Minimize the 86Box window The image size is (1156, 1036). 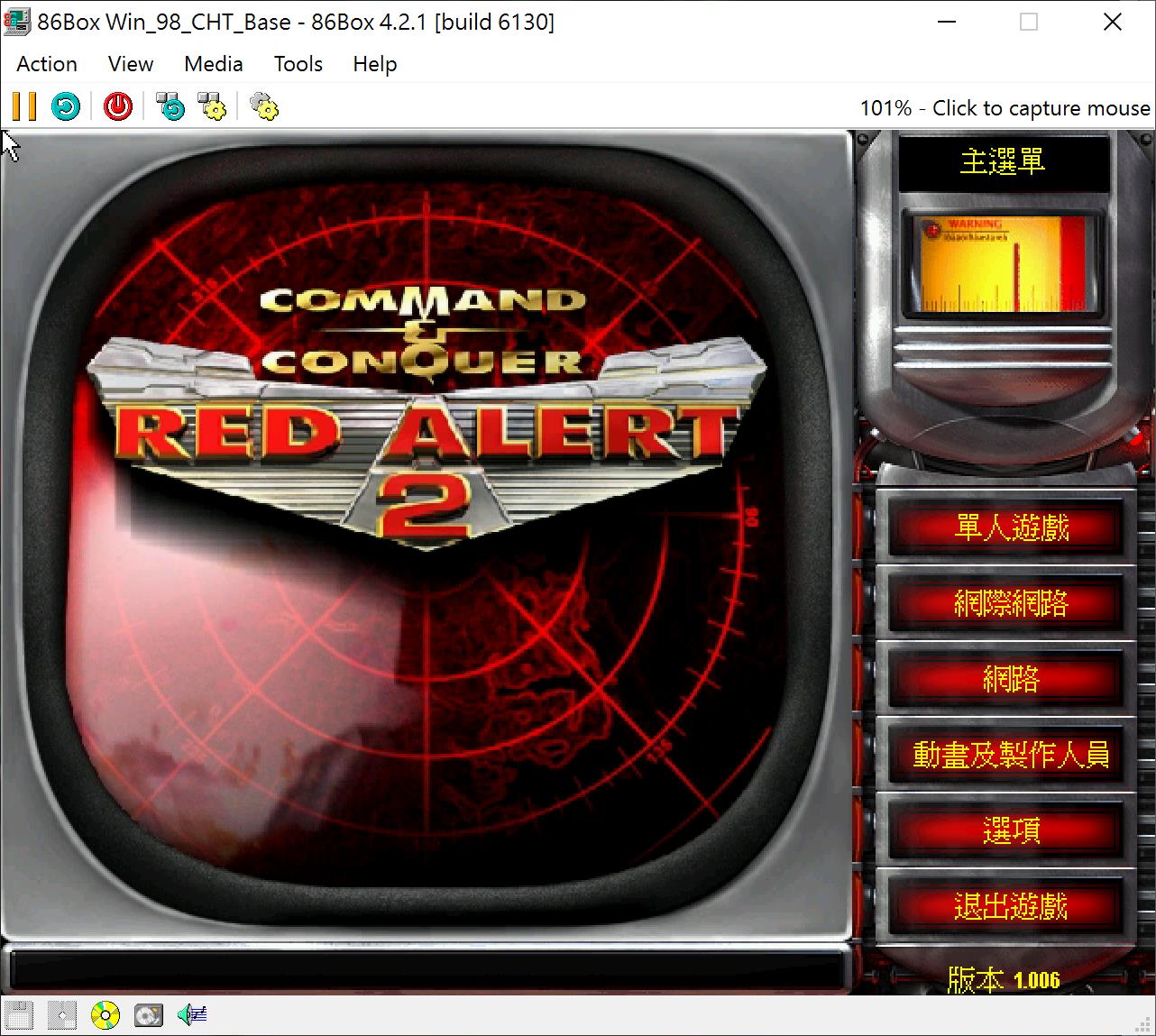coord(947,22)
